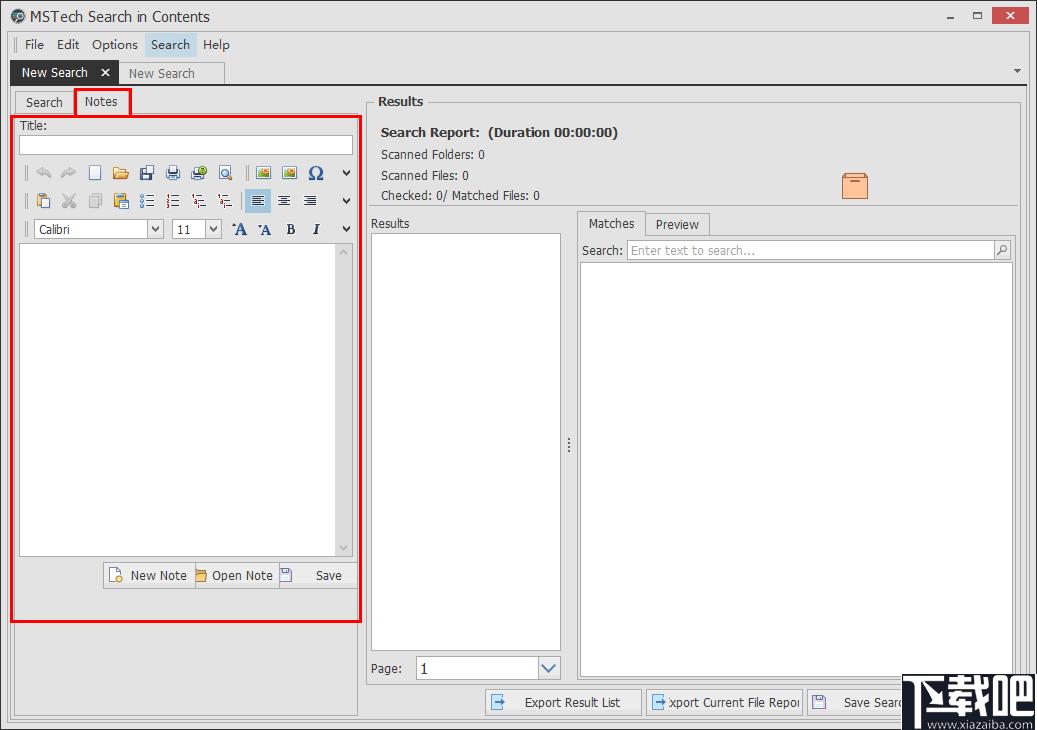Click the Print icon
Image resolution: width=1037 pixels, height=730 pixels.
tap(173, 173)
